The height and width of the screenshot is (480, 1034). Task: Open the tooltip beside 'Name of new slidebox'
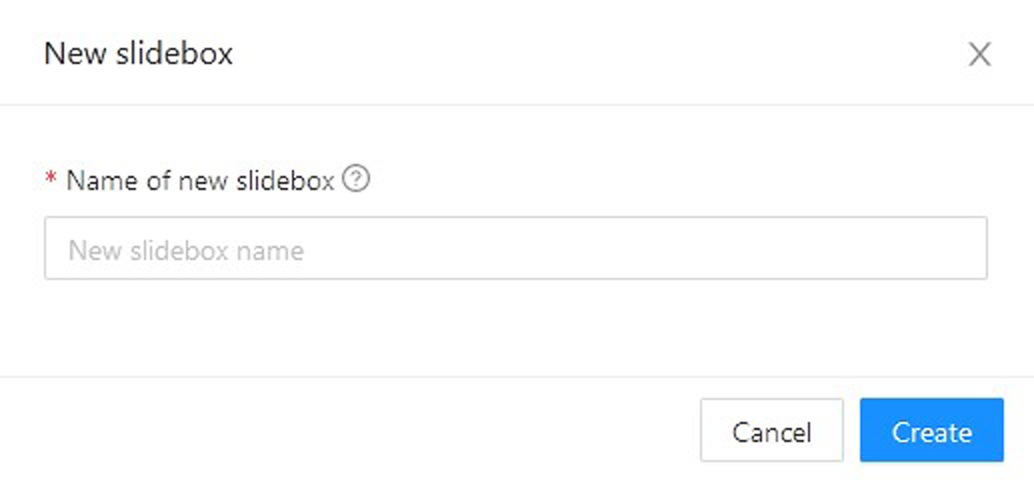(x=357, y=180)
